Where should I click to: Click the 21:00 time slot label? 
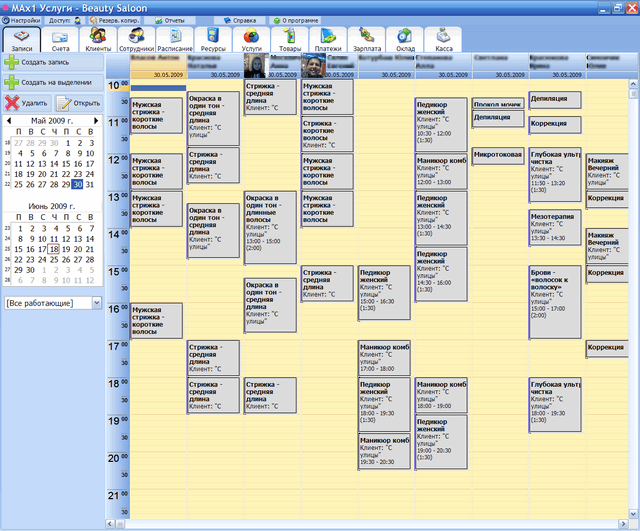click(118, 496)
